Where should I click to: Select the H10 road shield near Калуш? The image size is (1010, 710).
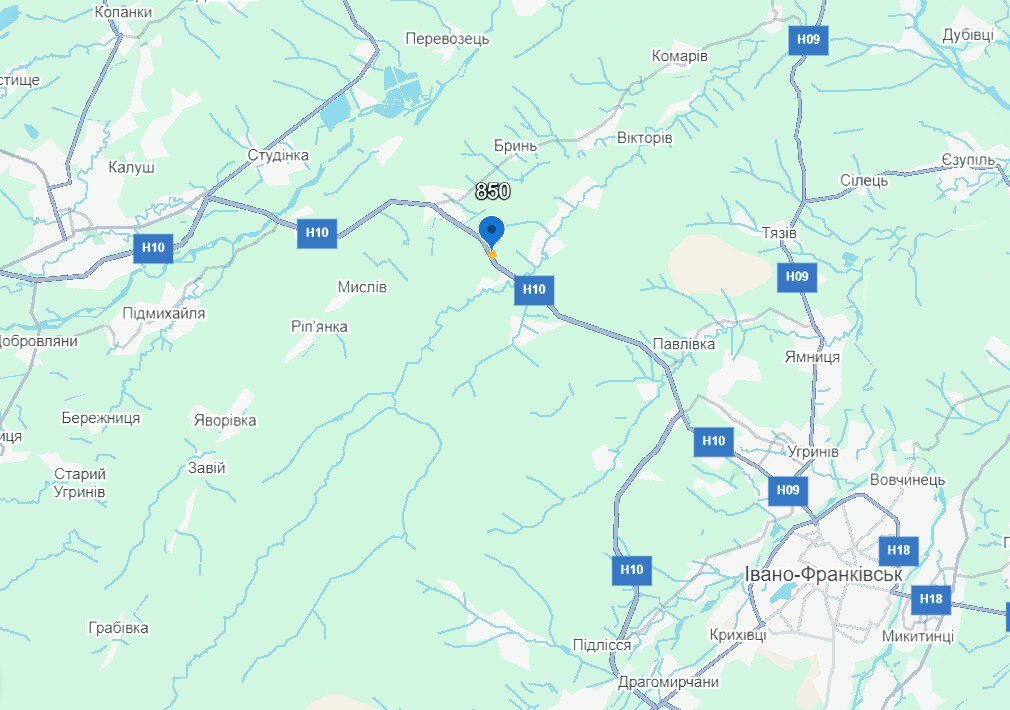pyautogui.click(x=153, y=248)
